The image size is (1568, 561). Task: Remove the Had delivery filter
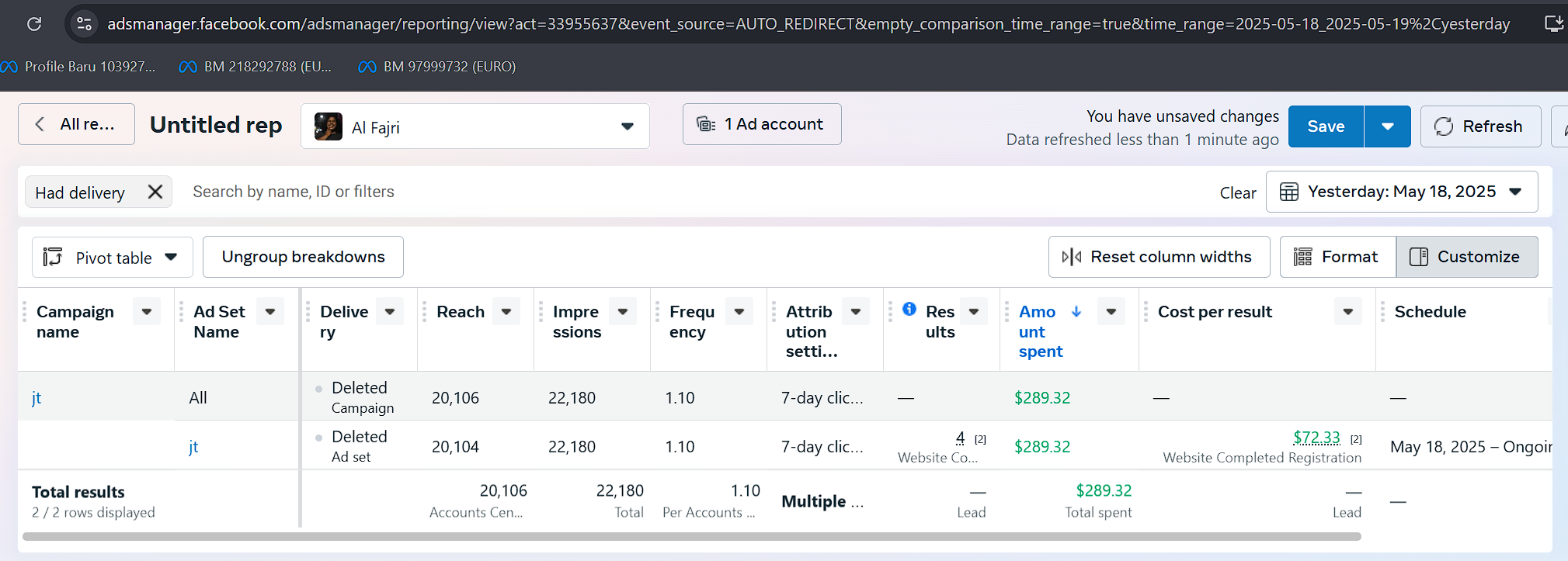pyautogui.click(x=155, y=192)
